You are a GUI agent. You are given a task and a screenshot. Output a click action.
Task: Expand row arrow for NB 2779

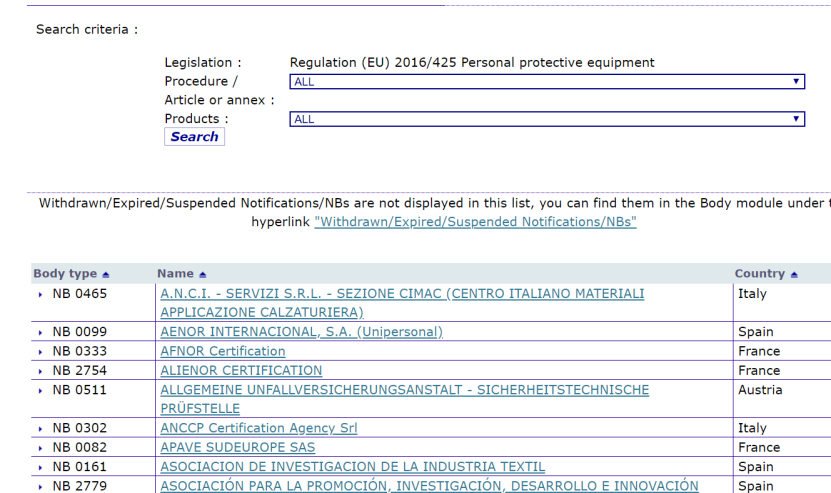40,487
